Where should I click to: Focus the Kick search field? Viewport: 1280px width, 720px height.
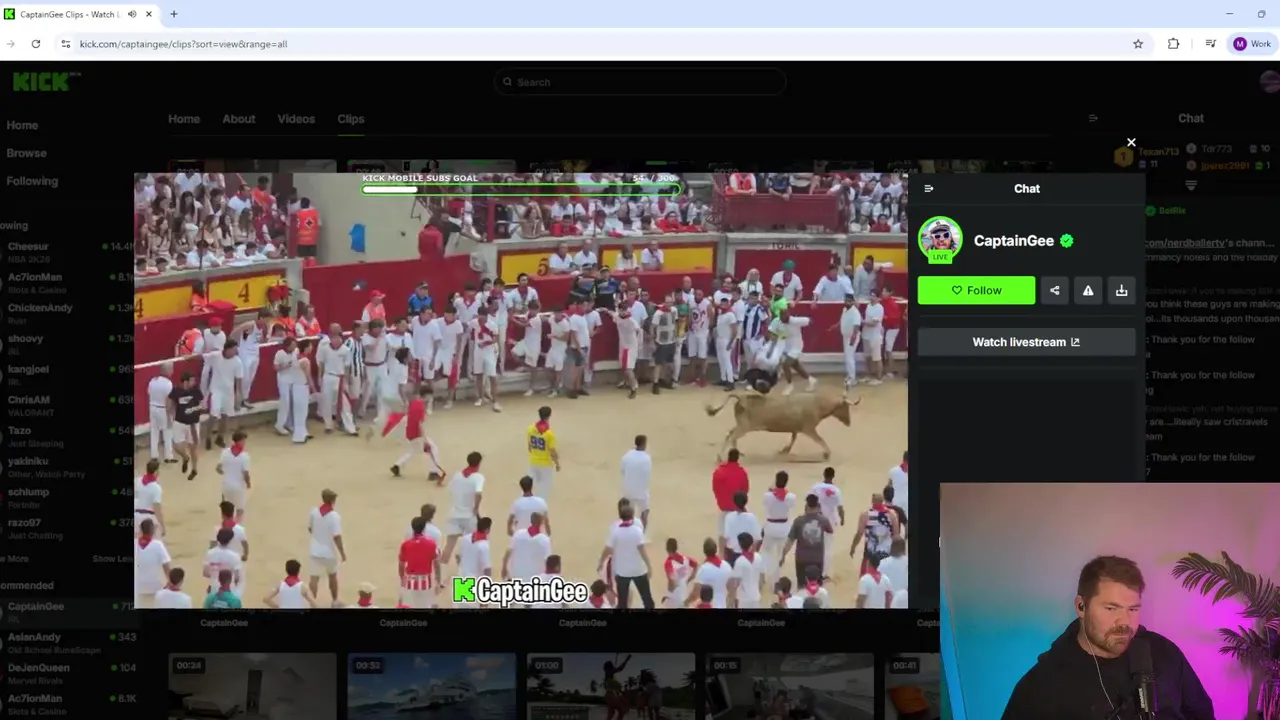(640, 82)
